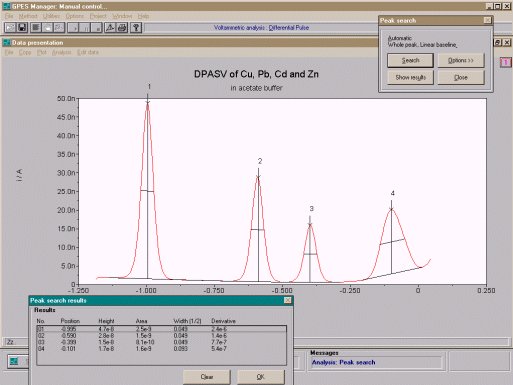This screenshot has width=513, height=385.
Task: Click the pink numbered box at right
Action: click(506, 62)
